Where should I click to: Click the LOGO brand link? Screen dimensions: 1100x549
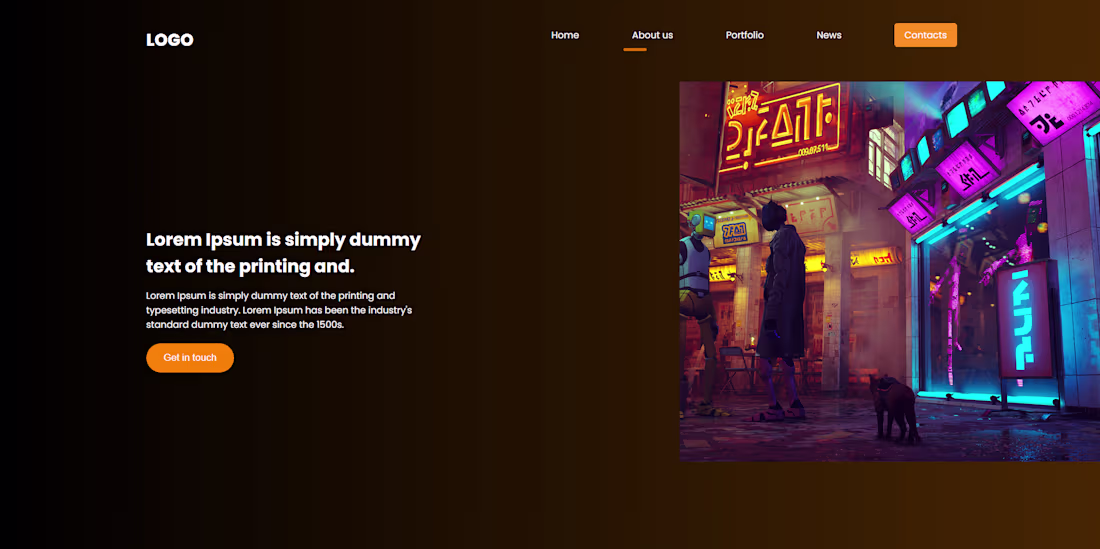point(170,40)
